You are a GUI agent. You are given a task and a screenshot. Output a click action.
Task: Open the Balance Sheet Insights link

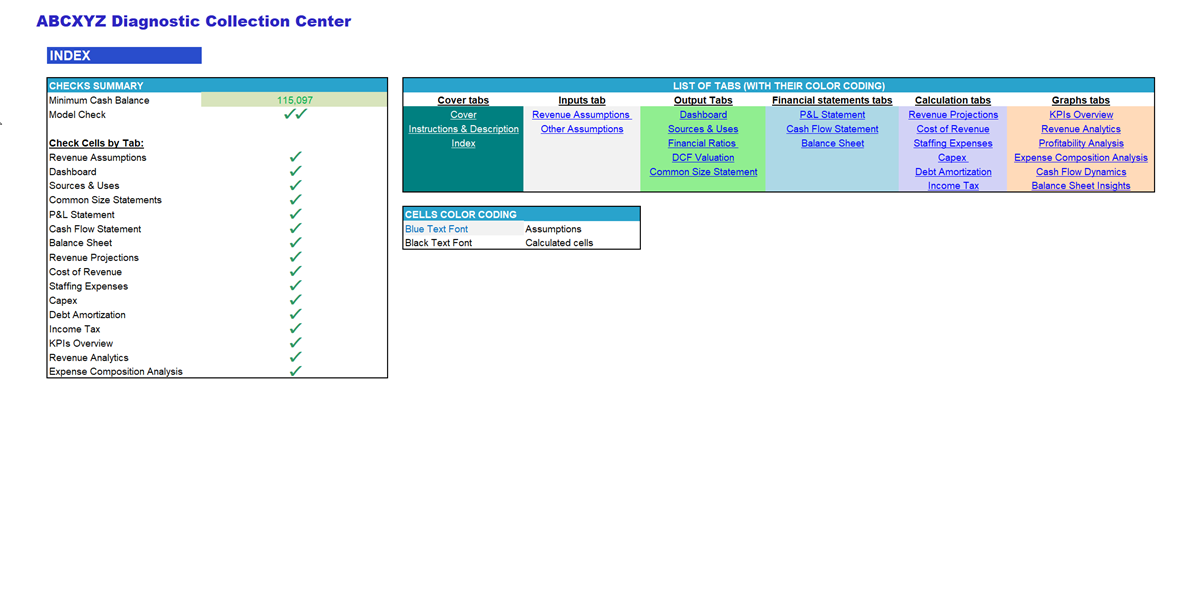point(1081,186)
